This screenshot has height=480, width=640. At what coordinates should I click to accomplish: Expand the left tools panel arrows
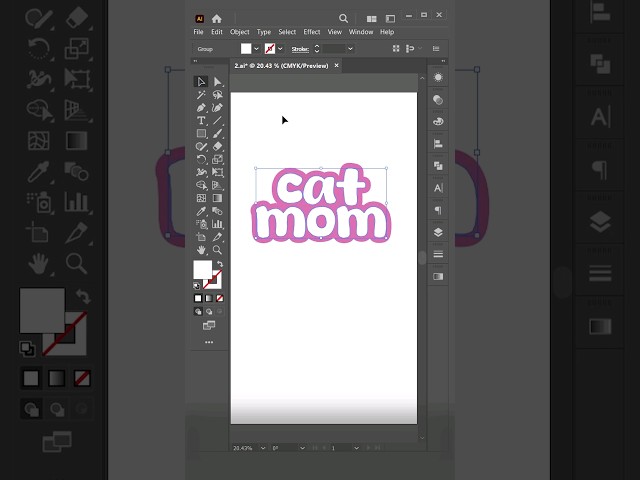coord(195,61)
